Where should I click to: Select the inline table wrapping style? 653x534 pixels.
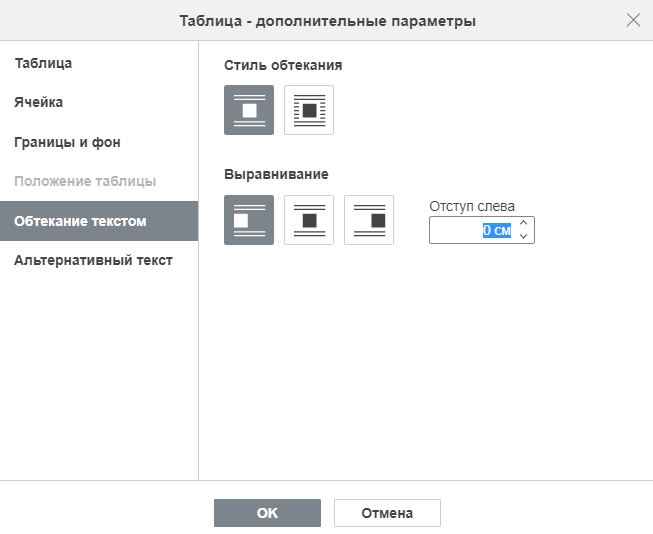point(249,110)
